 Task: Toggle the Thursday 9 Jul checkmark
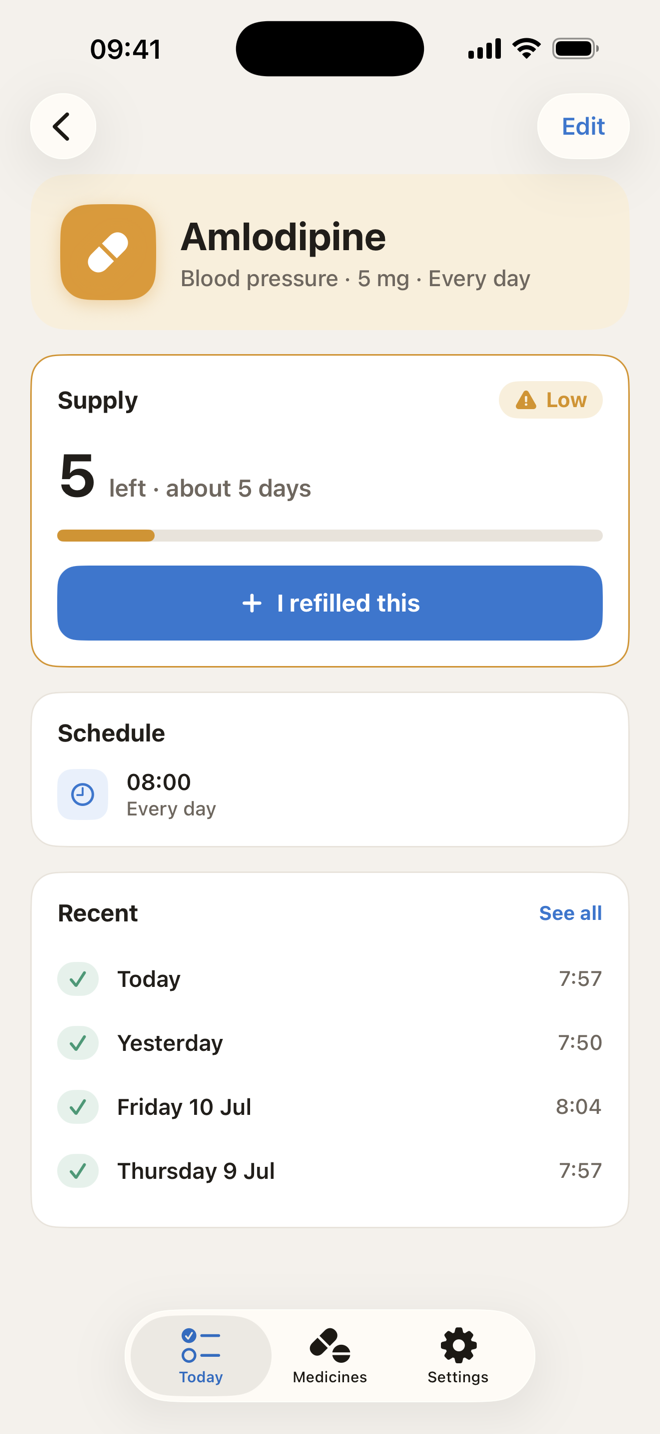point(78,1171)
